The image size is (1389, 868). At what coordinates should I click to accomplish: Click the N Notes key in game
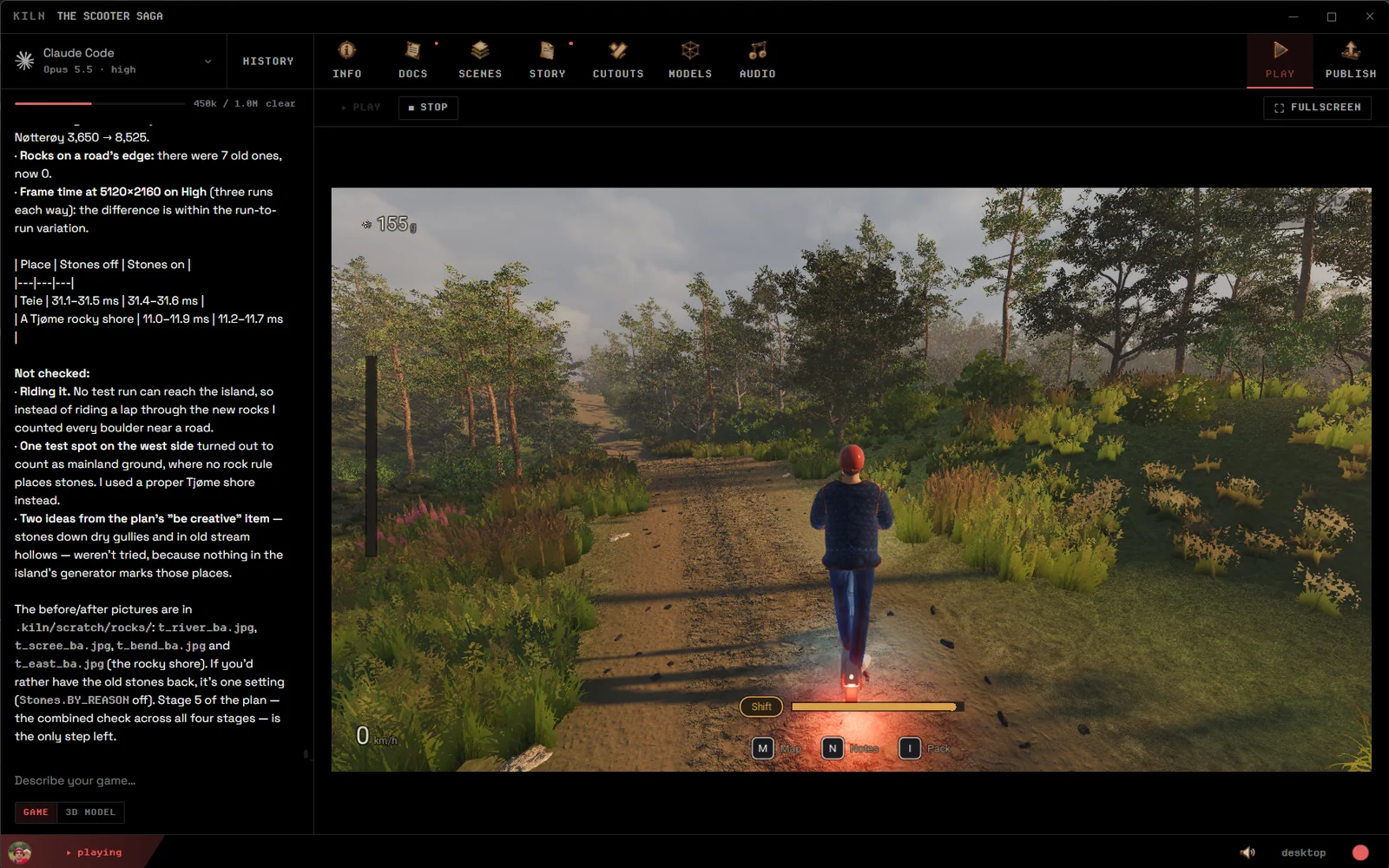coord(832,748)
